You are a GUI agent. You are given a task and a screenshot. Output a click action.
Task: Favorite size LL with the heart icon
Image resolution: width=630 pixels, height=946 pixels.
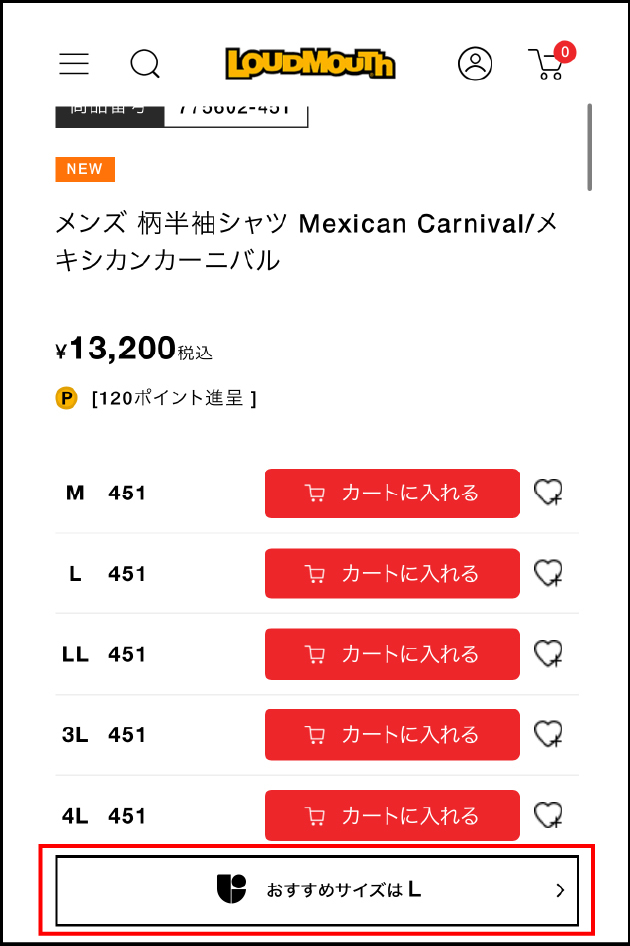(x=547, y=654)
